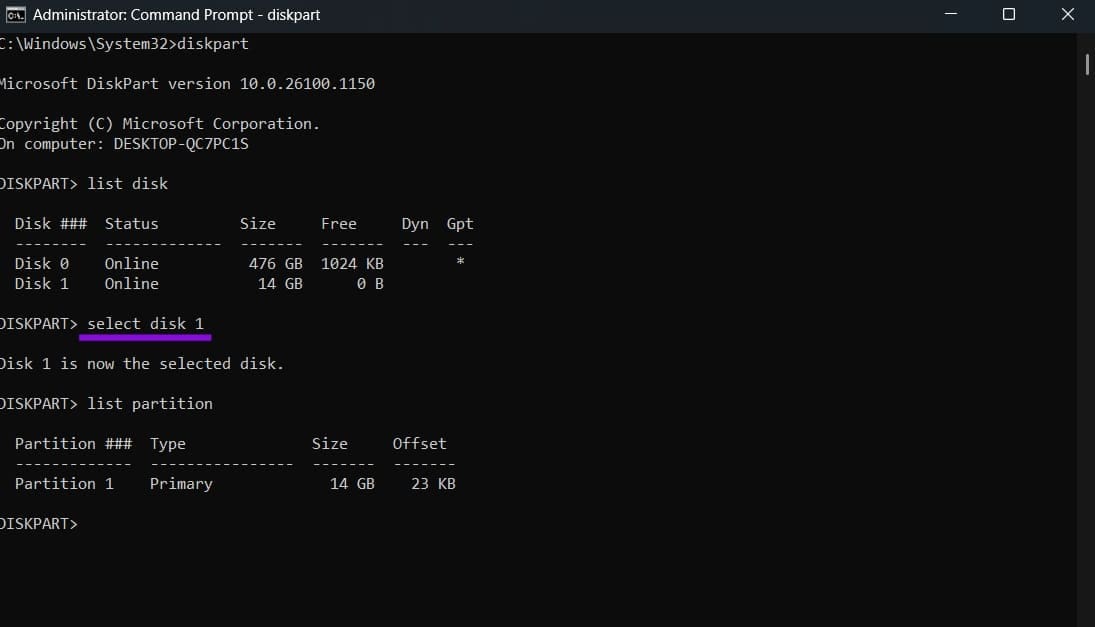Click computer name DESKTOP-QC7PC1S

coord(181,144)
